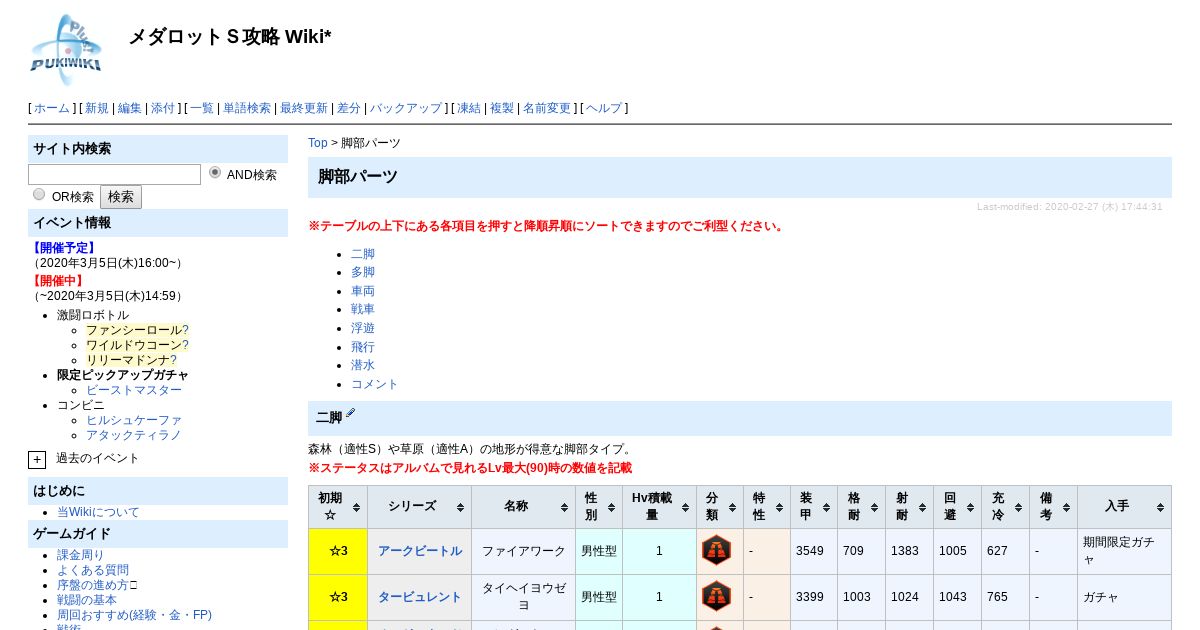This screenshot has height=630, width=1200.
Task: Sort table by 射耐 column
Action: pos(910,507)
